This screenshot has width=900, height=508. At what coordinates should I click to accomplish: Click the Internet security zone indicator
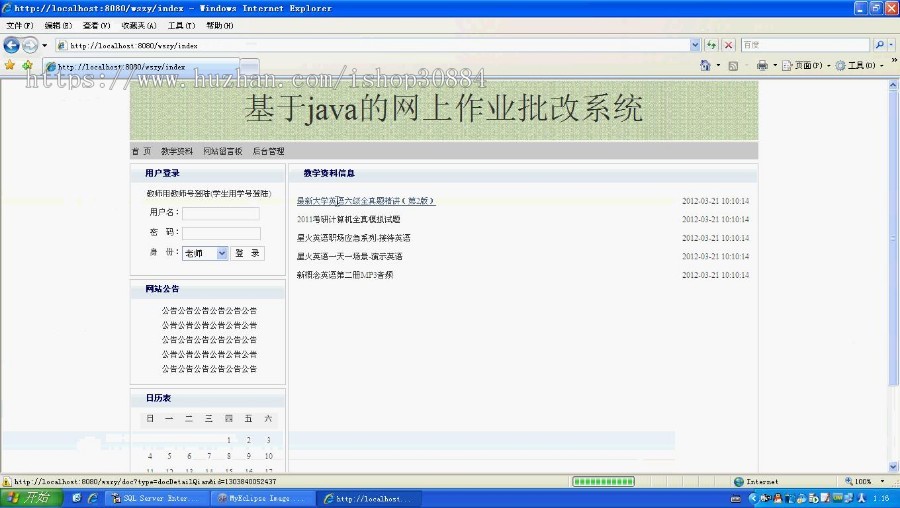pyautogui.click(x=756, y=482)
